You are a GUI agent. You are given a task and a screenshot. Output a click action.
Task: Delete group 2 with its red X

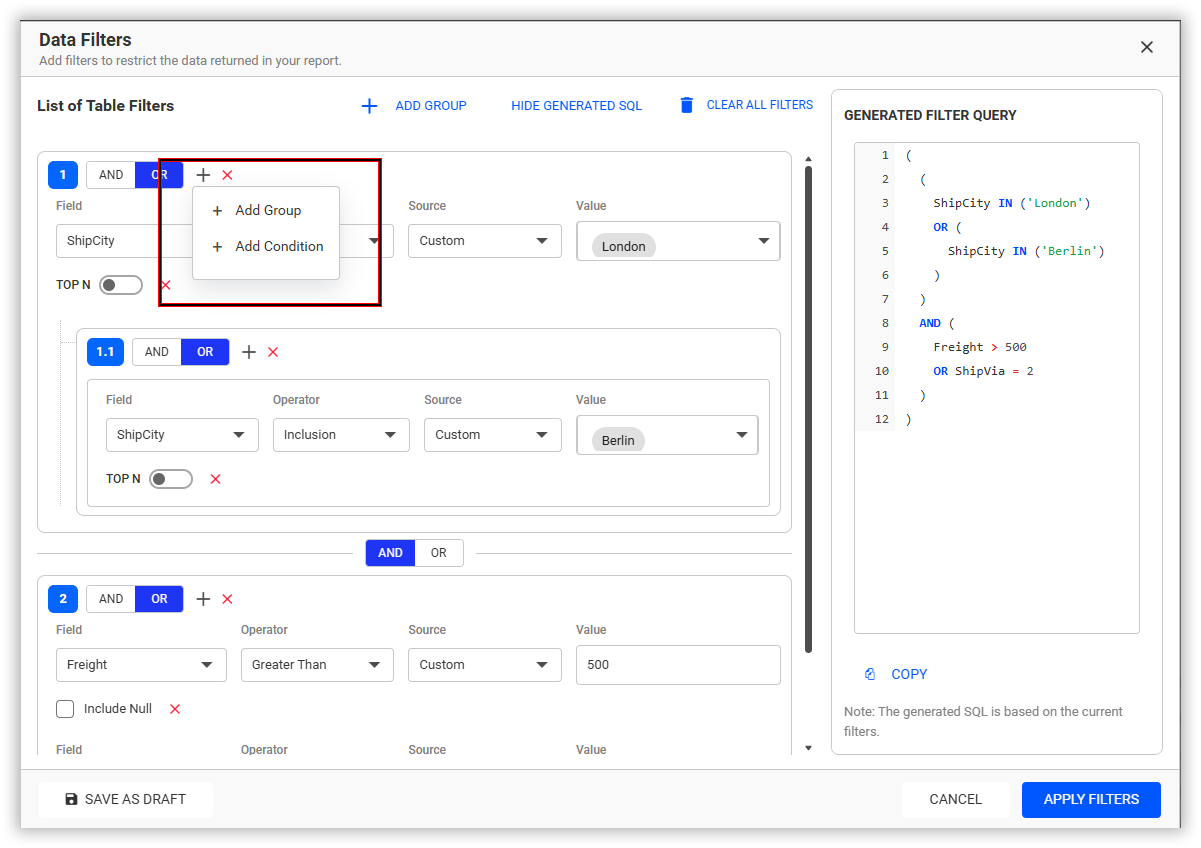tap(227, 599)
